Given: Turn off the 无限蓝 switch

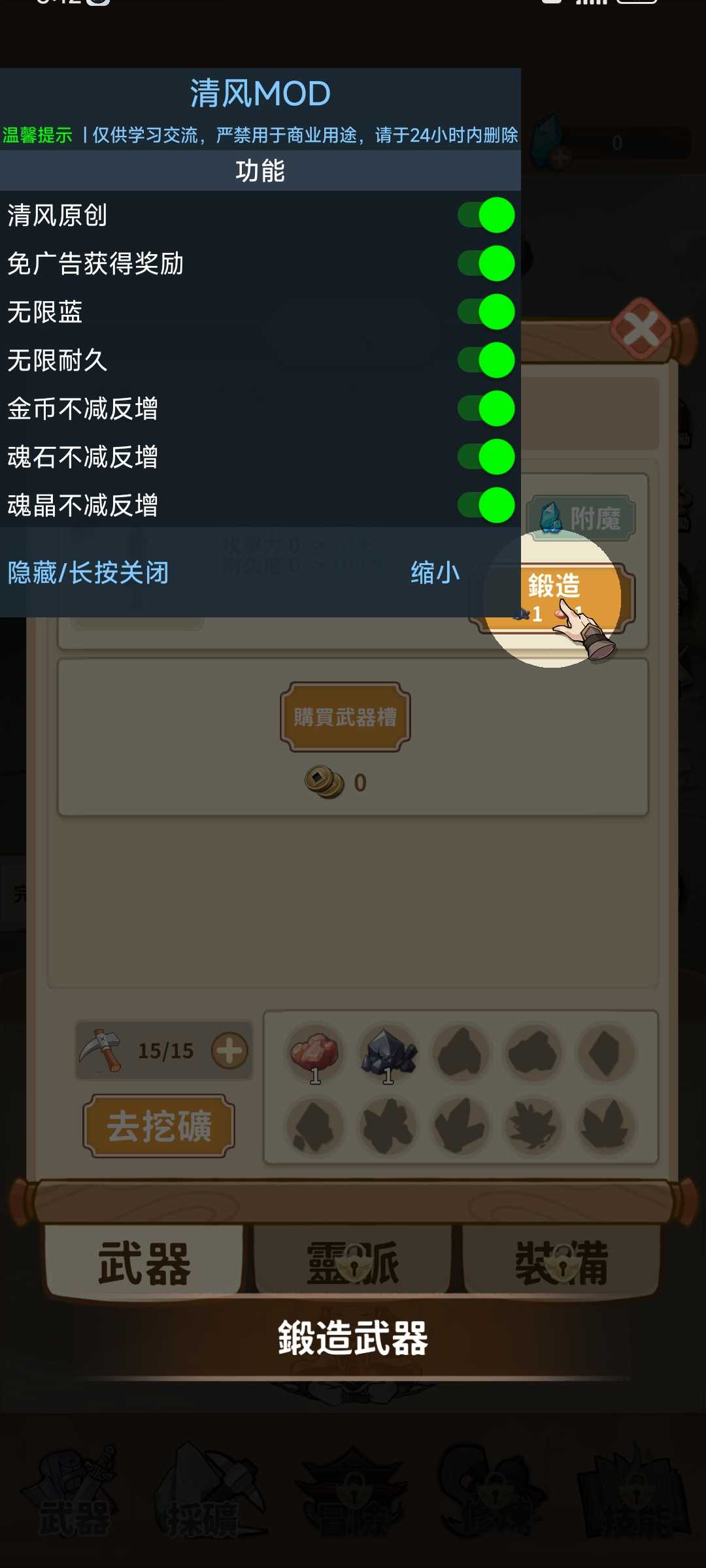Looking at the screenshot, I should pos(486,312).
